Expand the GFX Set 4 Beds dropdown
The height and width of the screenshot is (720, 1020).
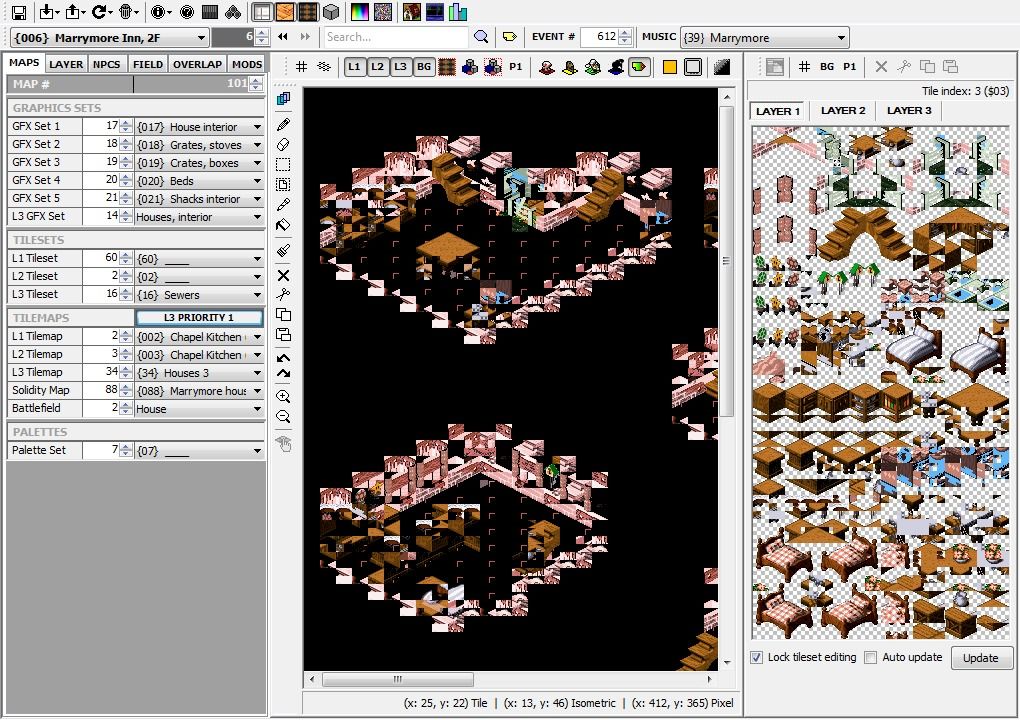(257, 181)
